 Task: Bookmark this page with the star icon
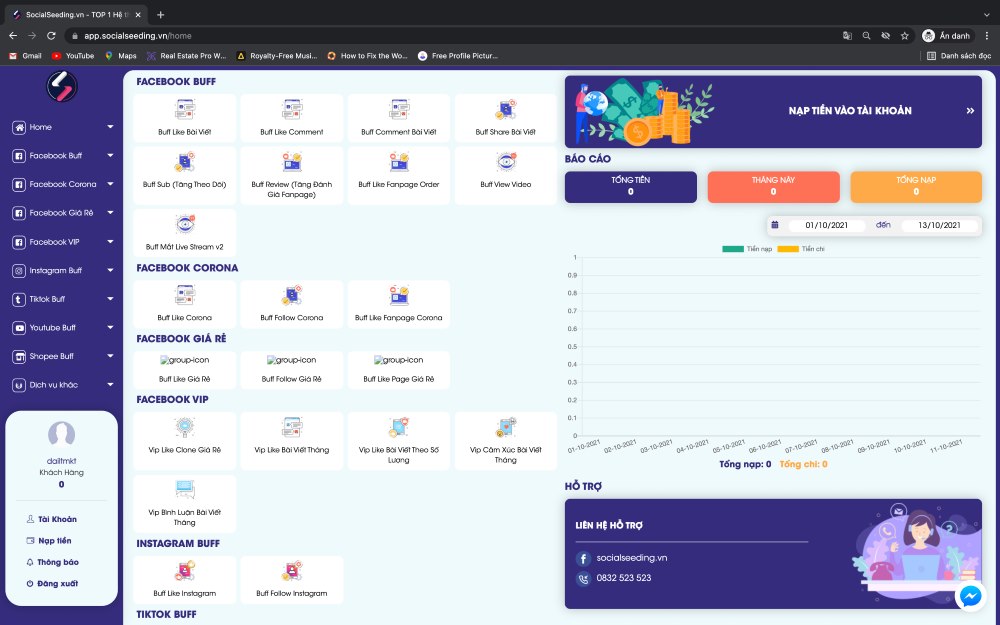click(904, 35)
